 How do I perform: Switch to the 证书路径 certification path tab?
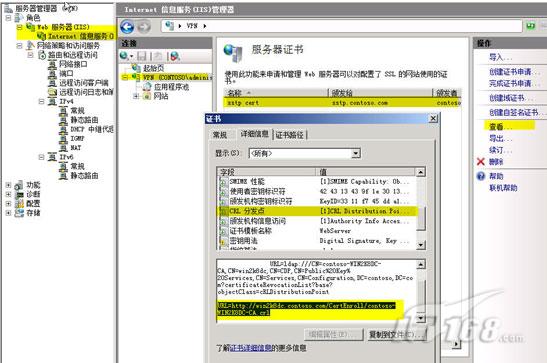pyautogui.click(x=290, y=135)
